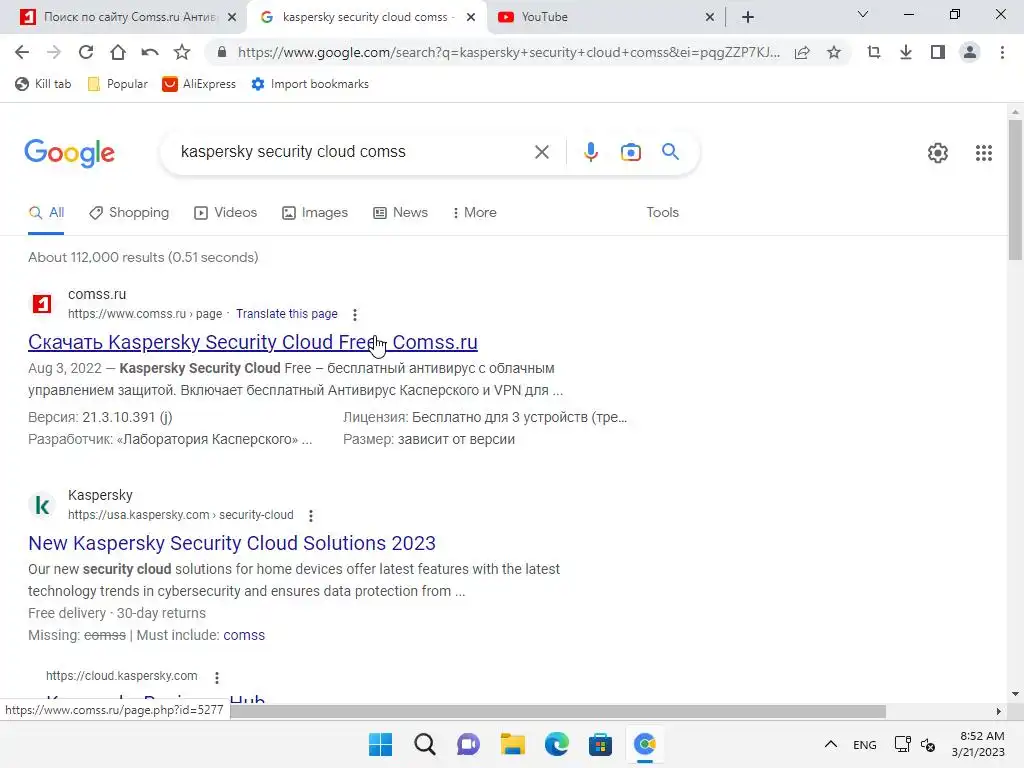Open Скачать Kaspersky Security Cloud Free link
1024x768 pixels.
point(253,342)
